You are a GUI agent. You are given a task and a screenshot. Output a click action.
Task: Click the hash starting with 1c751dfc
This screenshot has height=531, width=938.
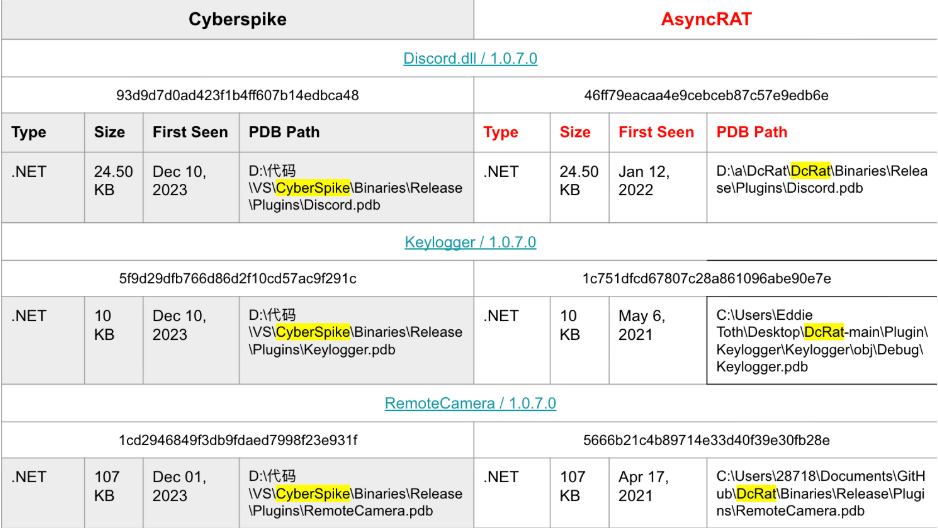click(x=706, y=278)
